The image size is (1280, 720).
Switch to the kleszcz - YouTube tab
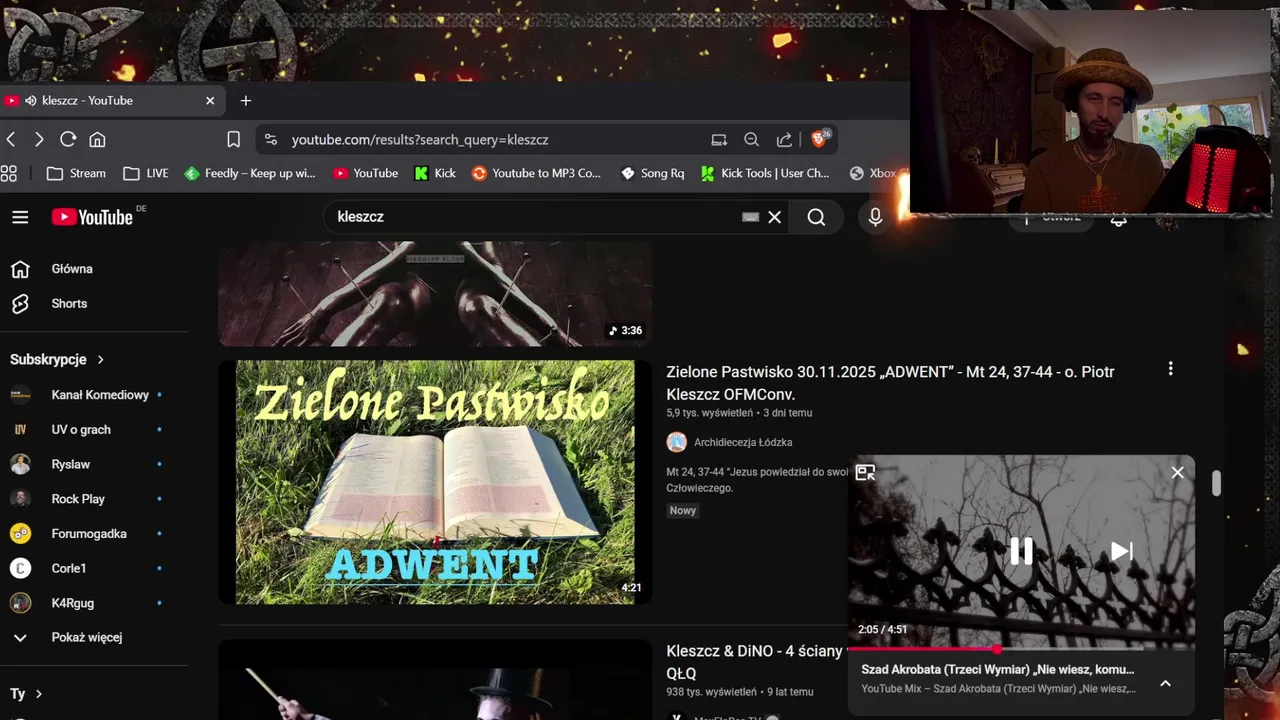point(110,100)
